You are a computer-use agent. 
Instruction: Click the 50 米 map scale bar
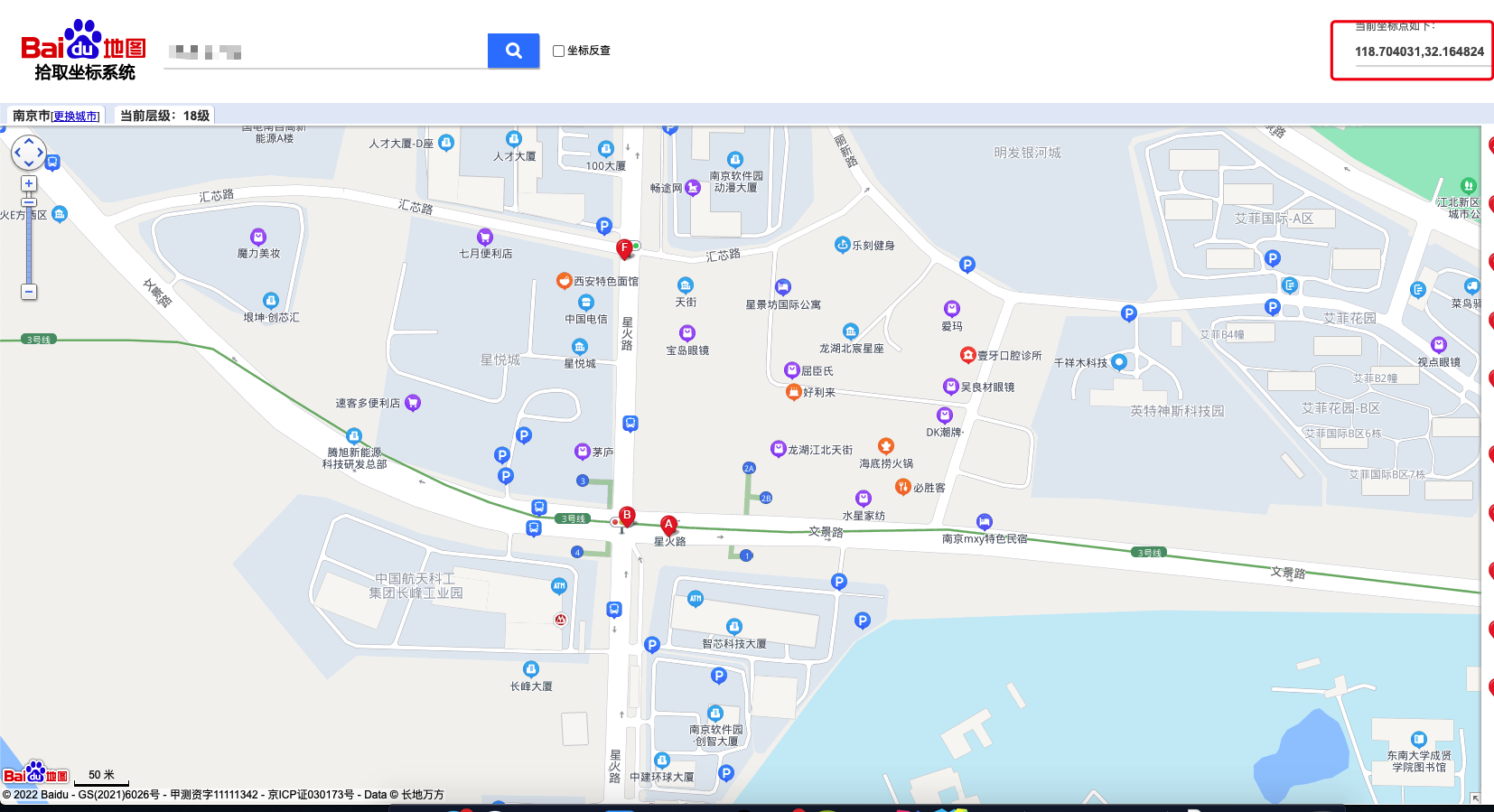pyautogui.click(x=101, y=777)
